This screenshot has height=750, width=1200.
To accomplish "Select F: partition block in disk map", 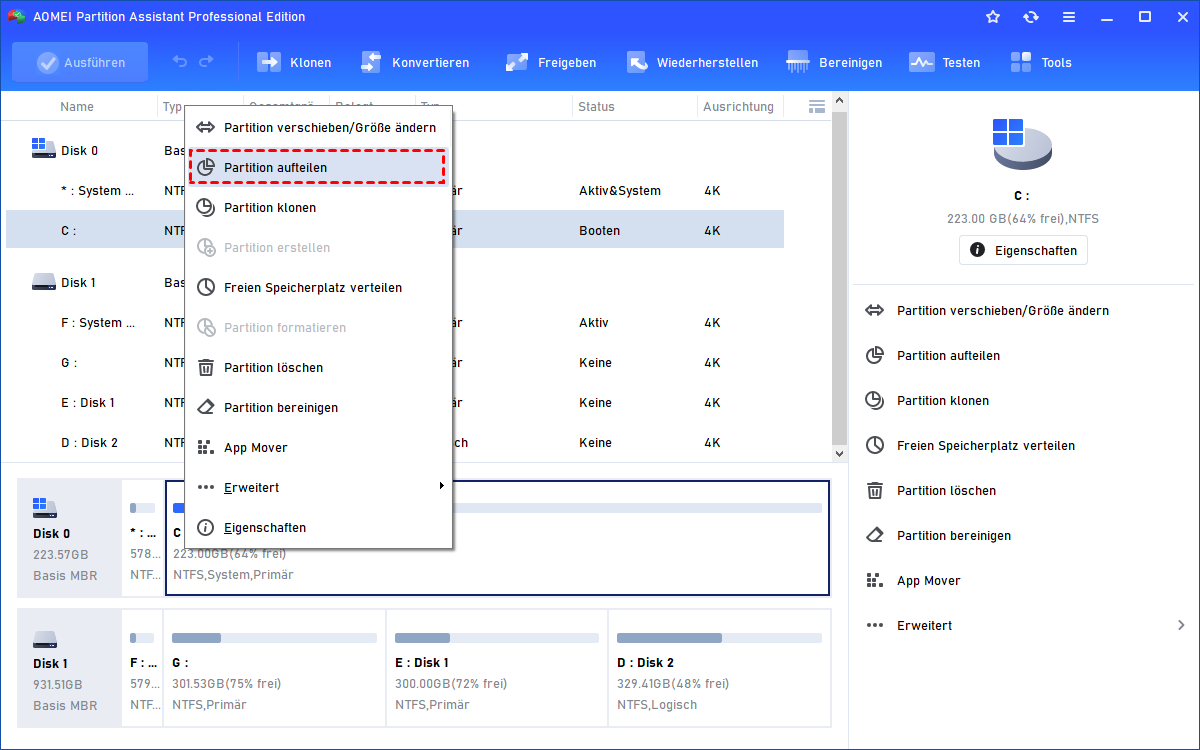I will point(142,668).
